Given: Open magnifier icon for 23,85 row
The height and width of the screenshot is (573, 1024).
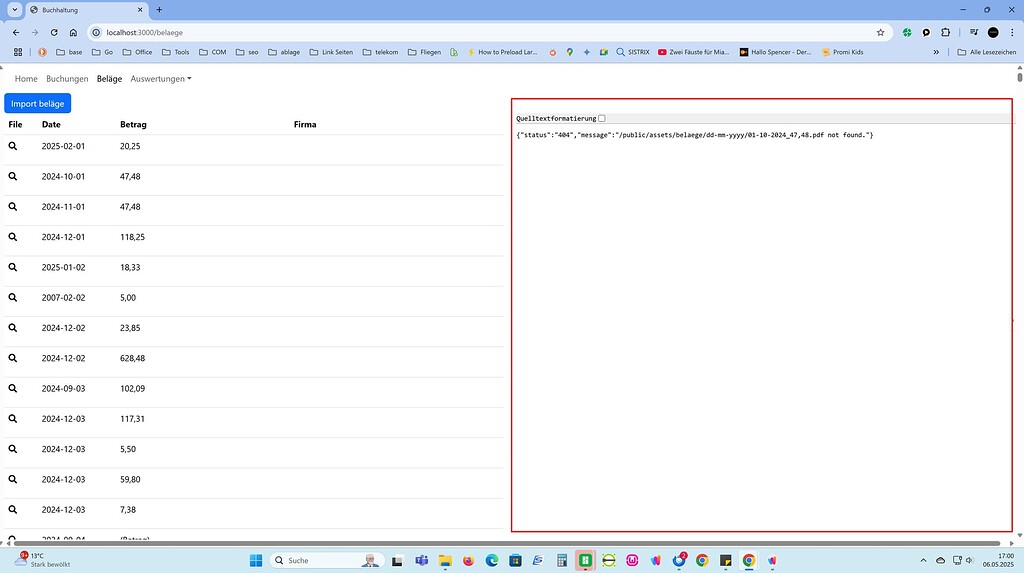Looking at the screenshot, I should click(12, 328).
